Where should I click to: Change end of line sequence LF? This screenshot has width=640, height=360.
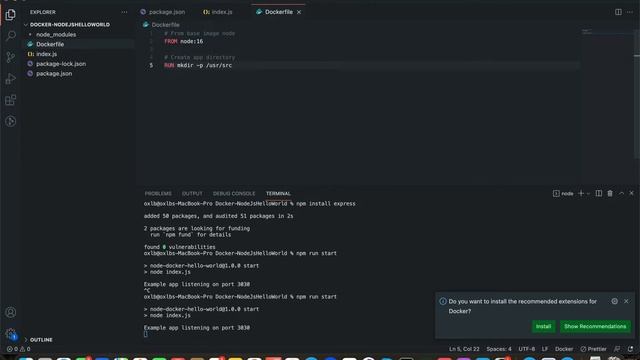tap(545, 349)
